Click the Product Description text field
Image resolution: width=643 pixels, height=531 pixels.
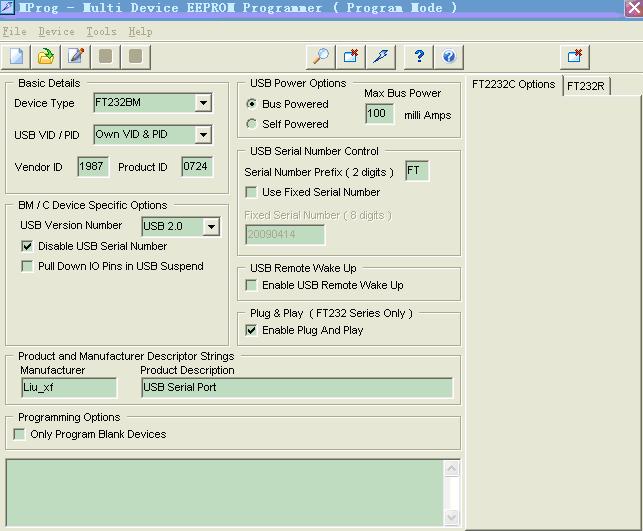[x=296, y=388]
